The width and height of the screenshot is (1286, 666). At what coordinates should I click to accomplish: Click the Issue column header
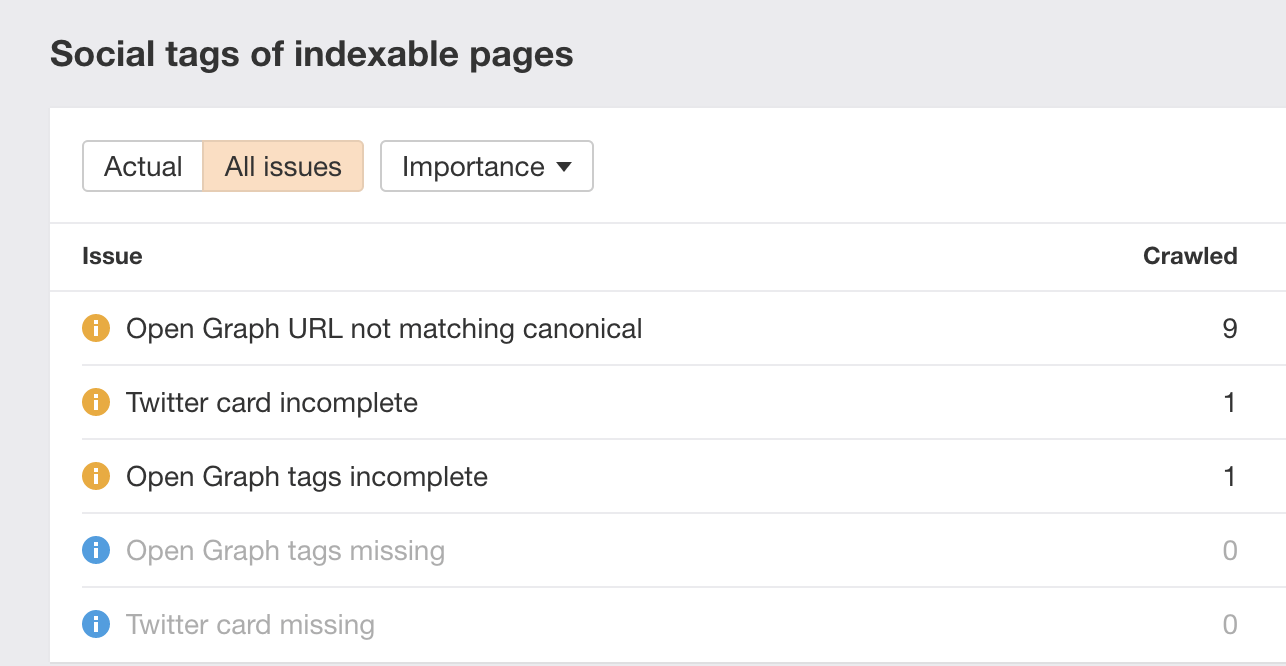[x=112, y=256]
